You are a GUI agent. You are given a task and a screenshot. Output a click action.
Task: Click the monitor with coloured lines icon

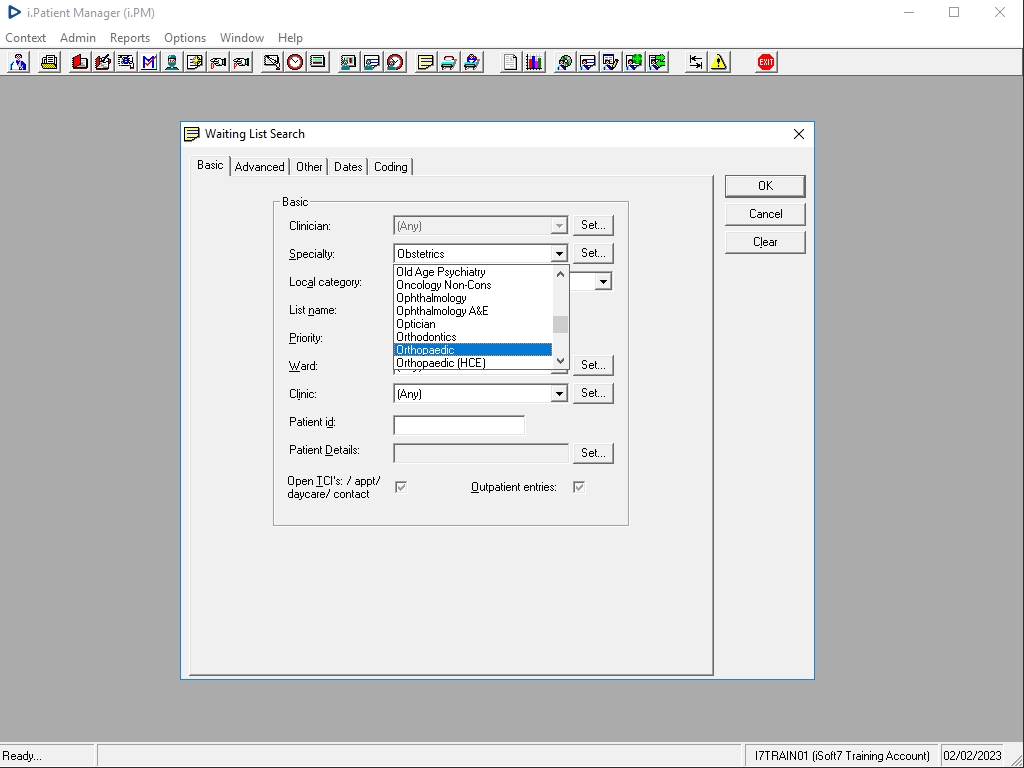(317, 62)
